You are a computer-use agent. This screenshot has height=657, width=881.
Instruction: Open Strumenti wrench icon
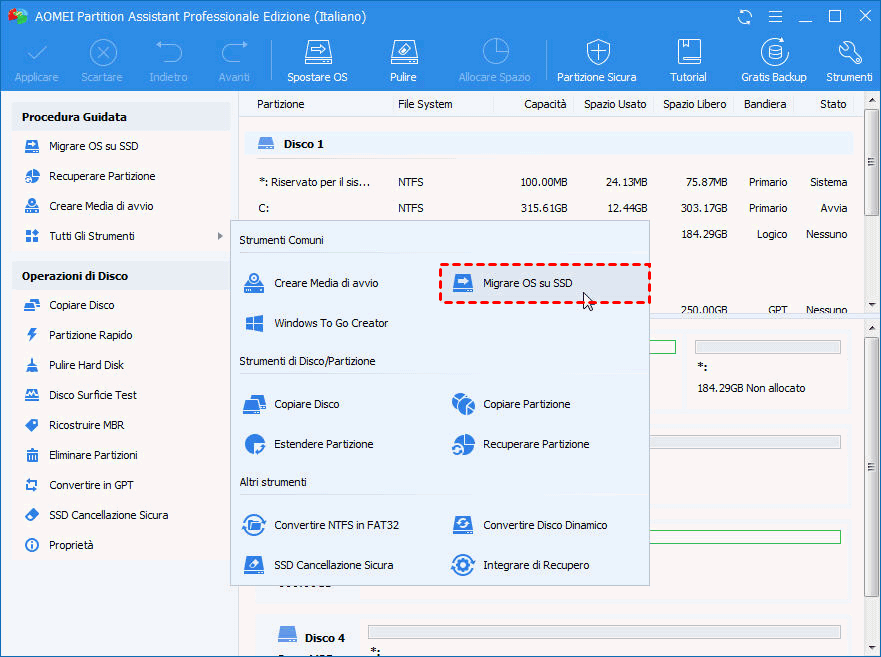click(x=849, y=61)
